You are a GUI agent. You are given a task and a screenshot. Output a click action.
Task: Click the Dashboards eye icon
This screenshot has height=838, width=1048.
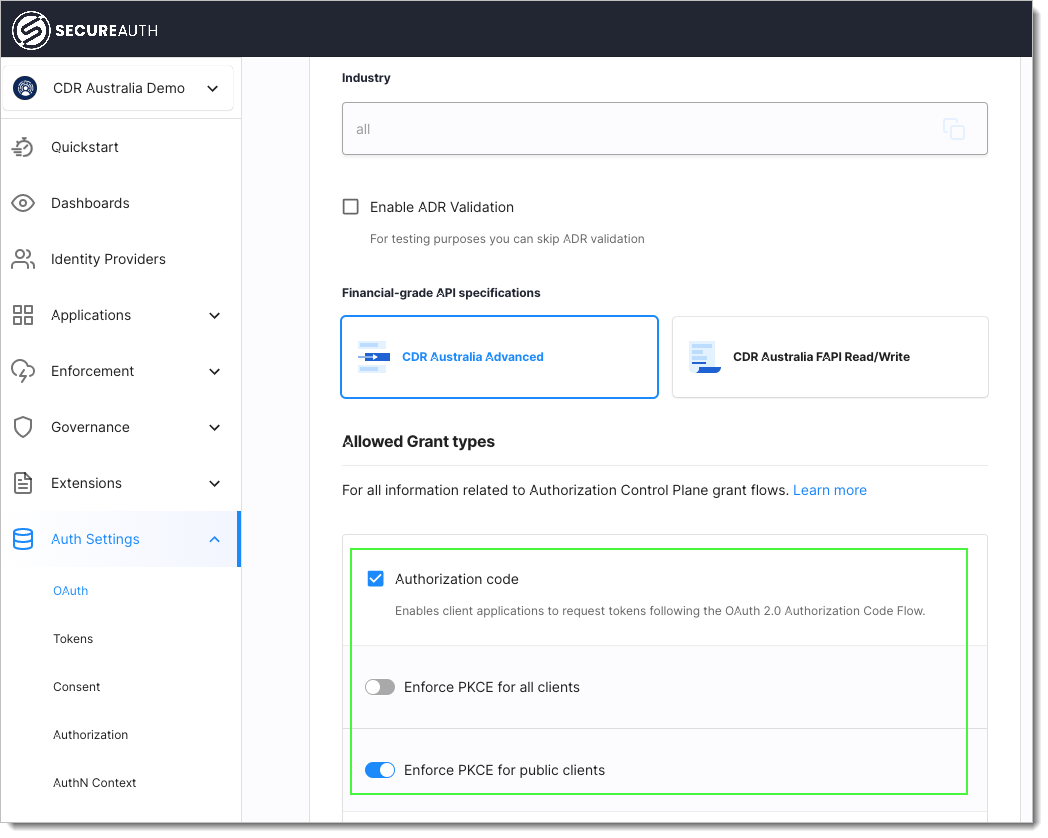(x=23, y=203)
